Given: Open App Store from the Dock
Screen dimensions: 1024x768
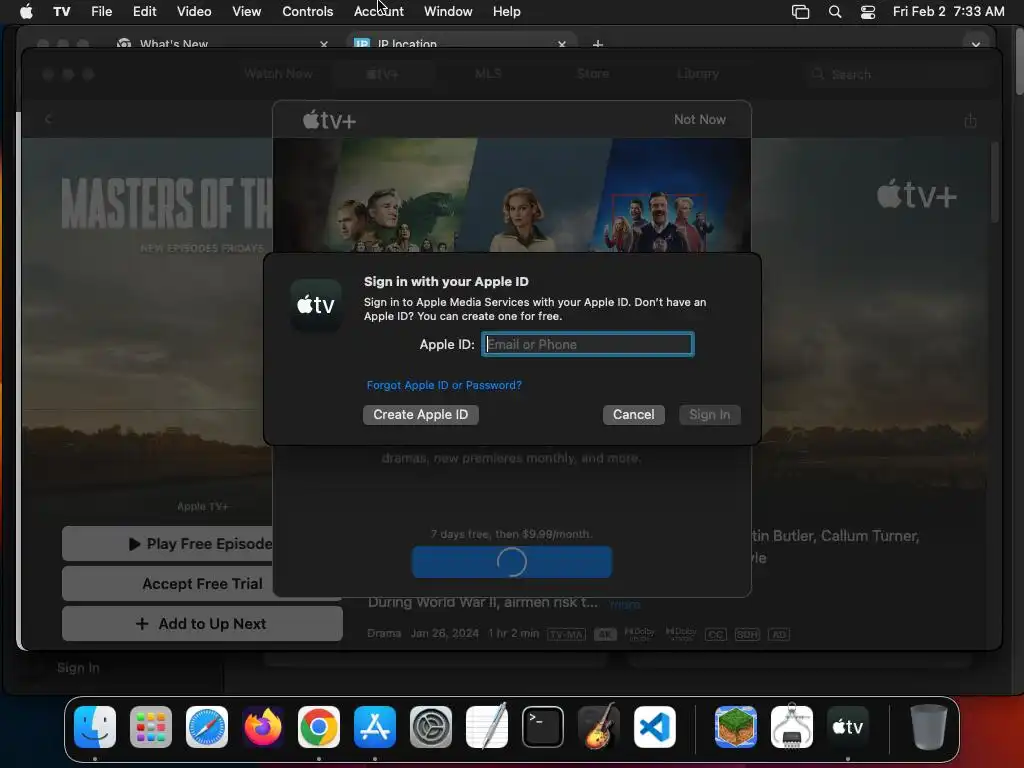Looking at the screenshot, I should [375, 727].
